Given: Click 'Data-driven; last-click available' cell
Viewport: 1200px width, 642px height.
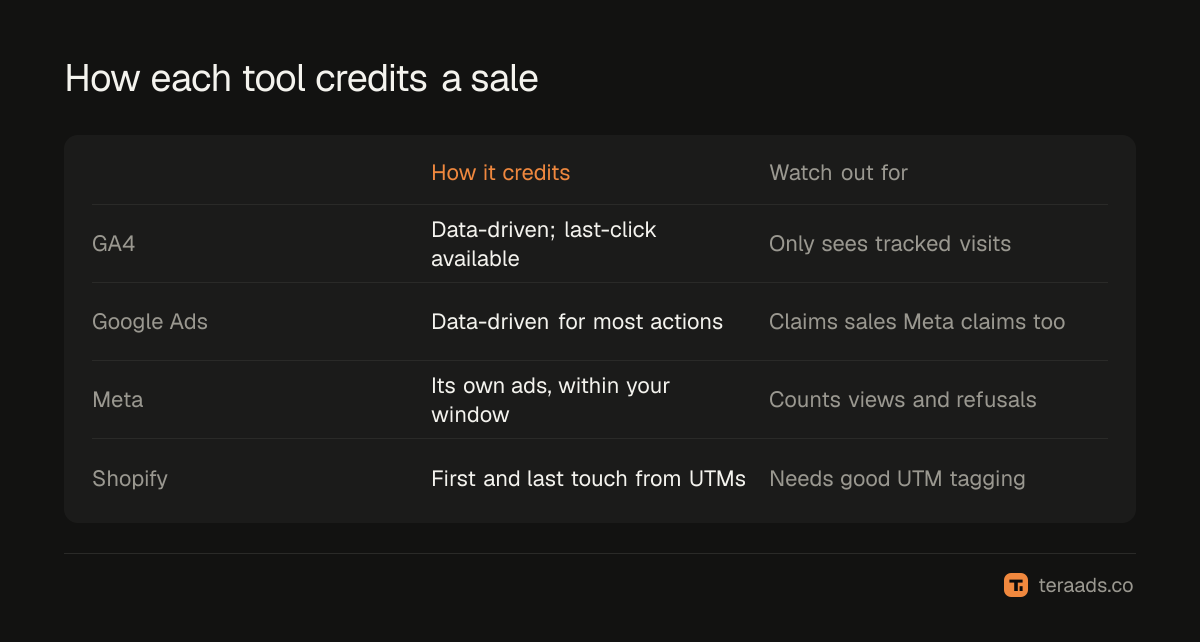Looking at the screenshot, I should [543, 244].
